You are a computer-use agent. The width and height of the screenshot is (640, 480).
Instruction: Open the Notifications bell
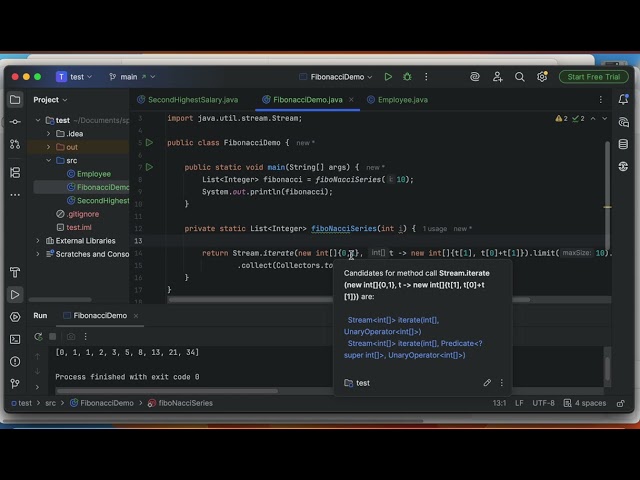pos(623,99)
